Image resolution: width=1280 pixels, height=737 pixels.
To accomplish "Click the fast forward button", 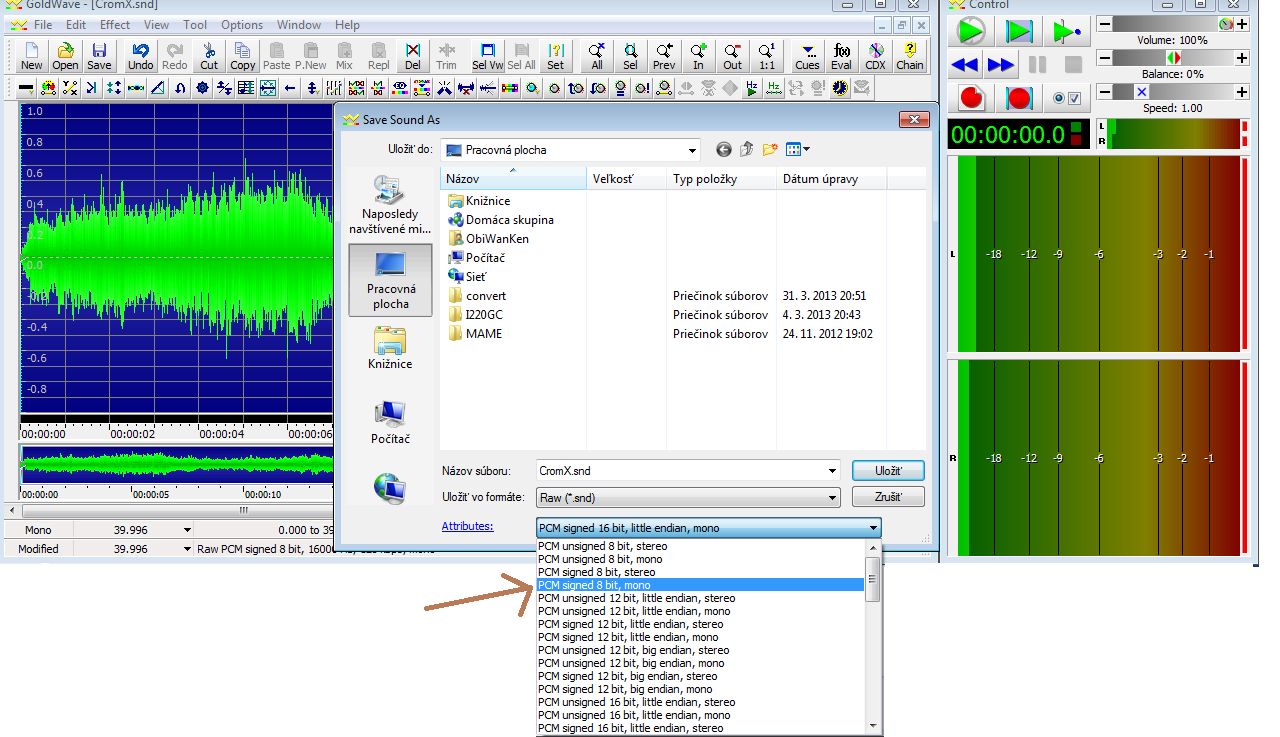I will tap(1001, 65).
